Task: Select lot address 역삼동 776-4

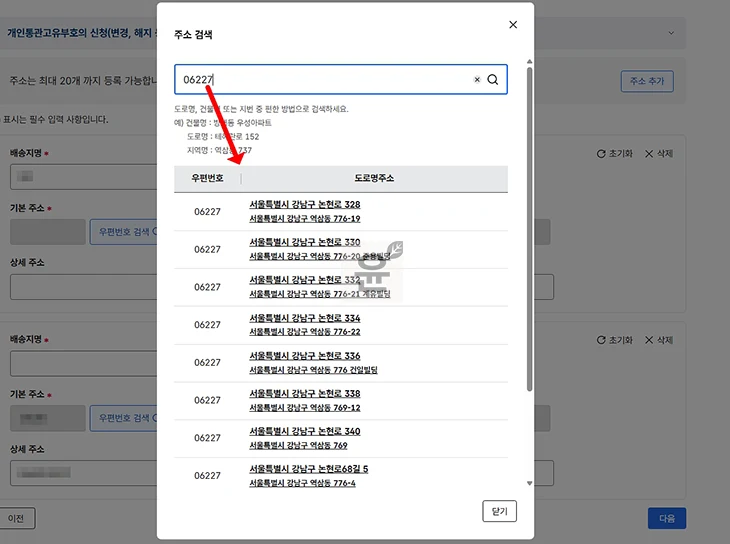Action: (302, 483)
